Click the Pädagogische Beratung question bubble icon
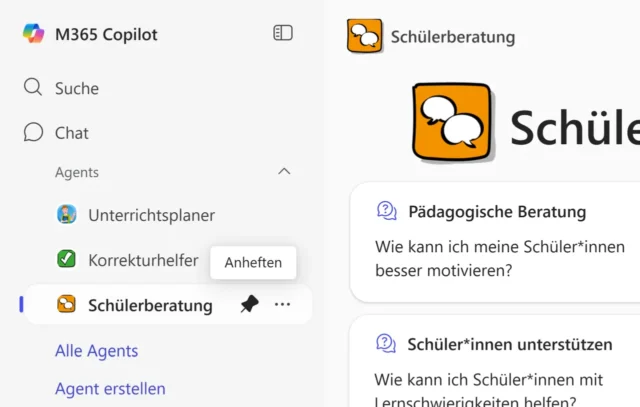Viewport: 640px width, 407px height. 386,211
